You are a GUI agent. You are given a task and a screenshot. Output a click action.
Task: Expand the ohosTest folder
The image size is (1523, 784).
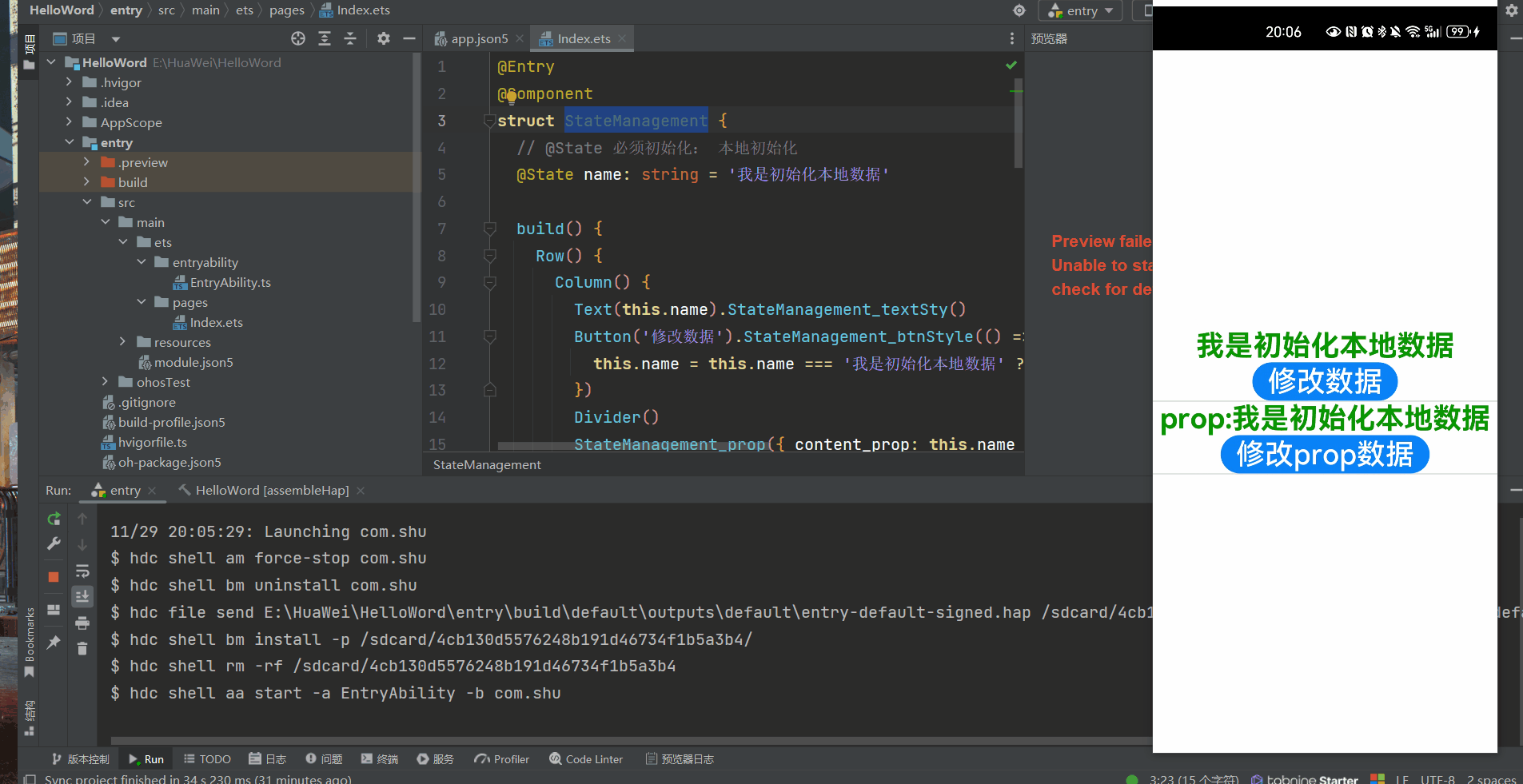(106, 381)
